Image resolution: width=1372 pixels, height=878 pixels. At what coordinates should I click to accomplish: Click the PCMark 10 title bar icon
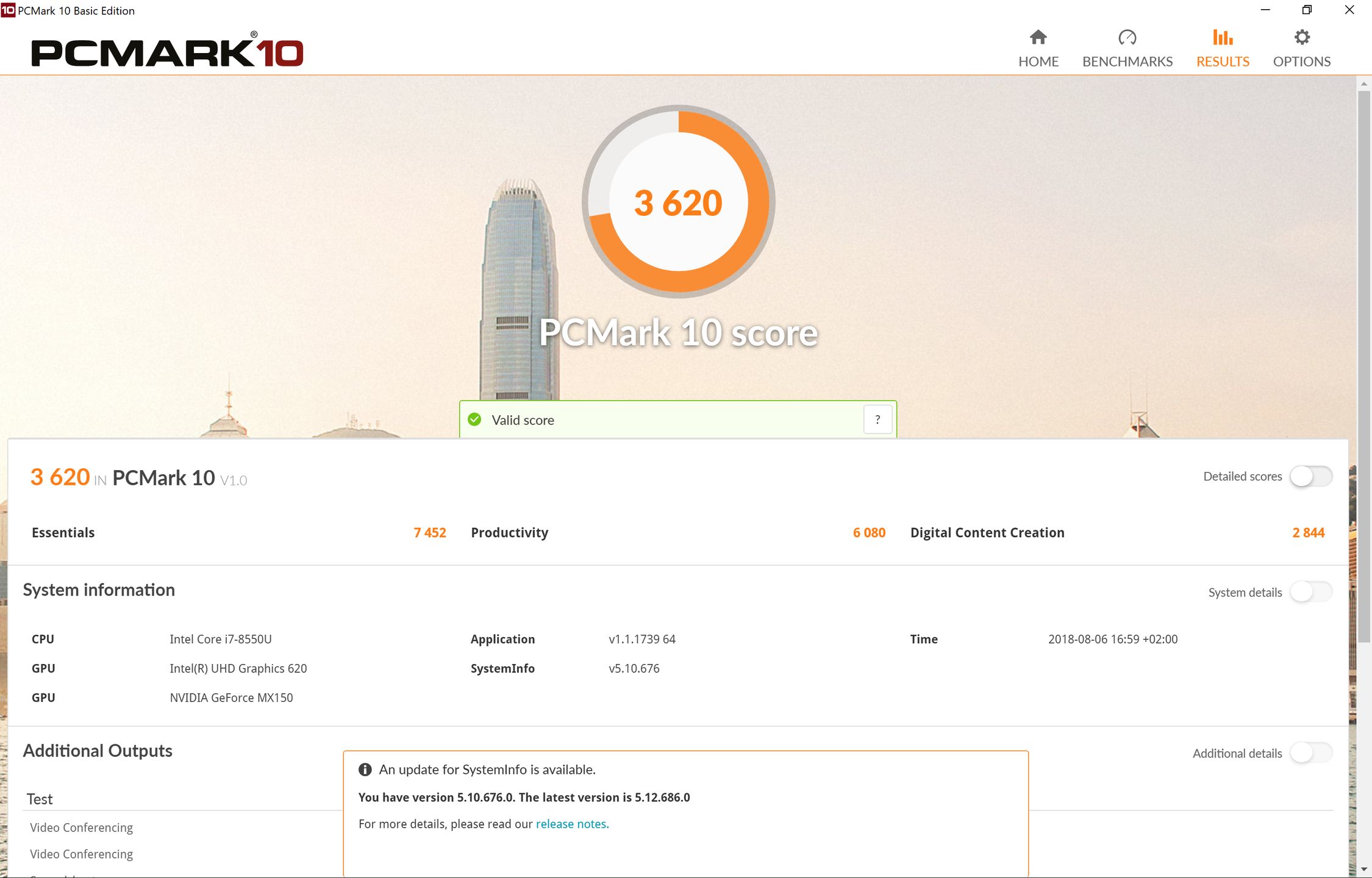click(x=8, y=10)
